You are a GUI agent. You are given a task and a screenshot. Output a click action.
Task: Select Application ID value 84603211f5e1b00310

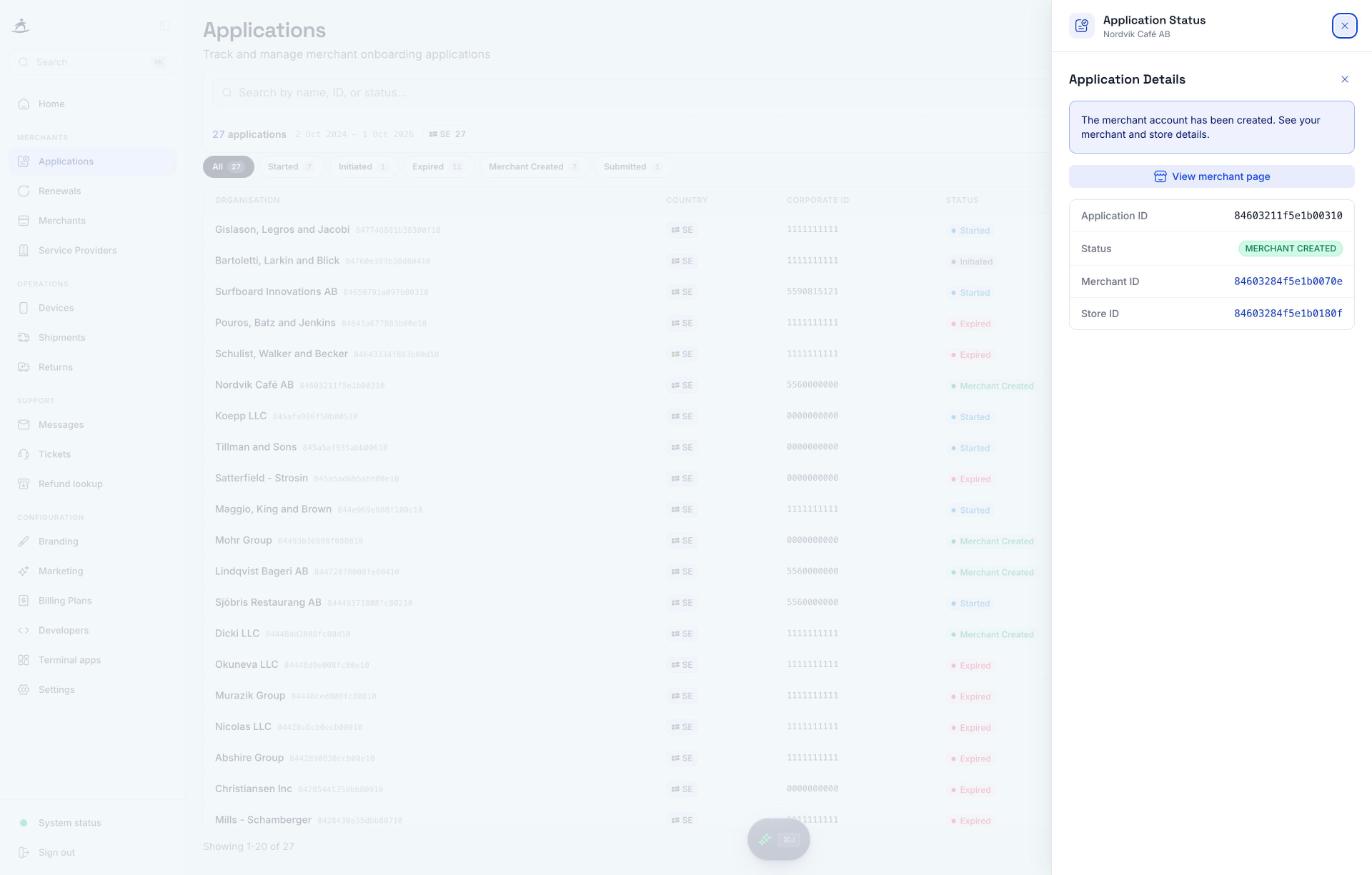[1288, 216]
